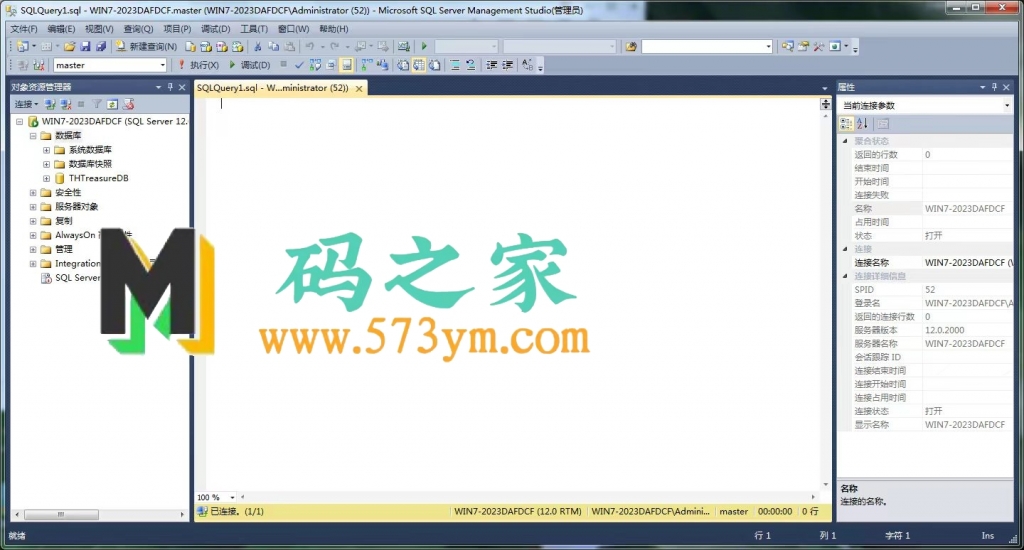Toggle IntelliSense Enabled button
Viewport: 1024px width, 550px height.
346,65
